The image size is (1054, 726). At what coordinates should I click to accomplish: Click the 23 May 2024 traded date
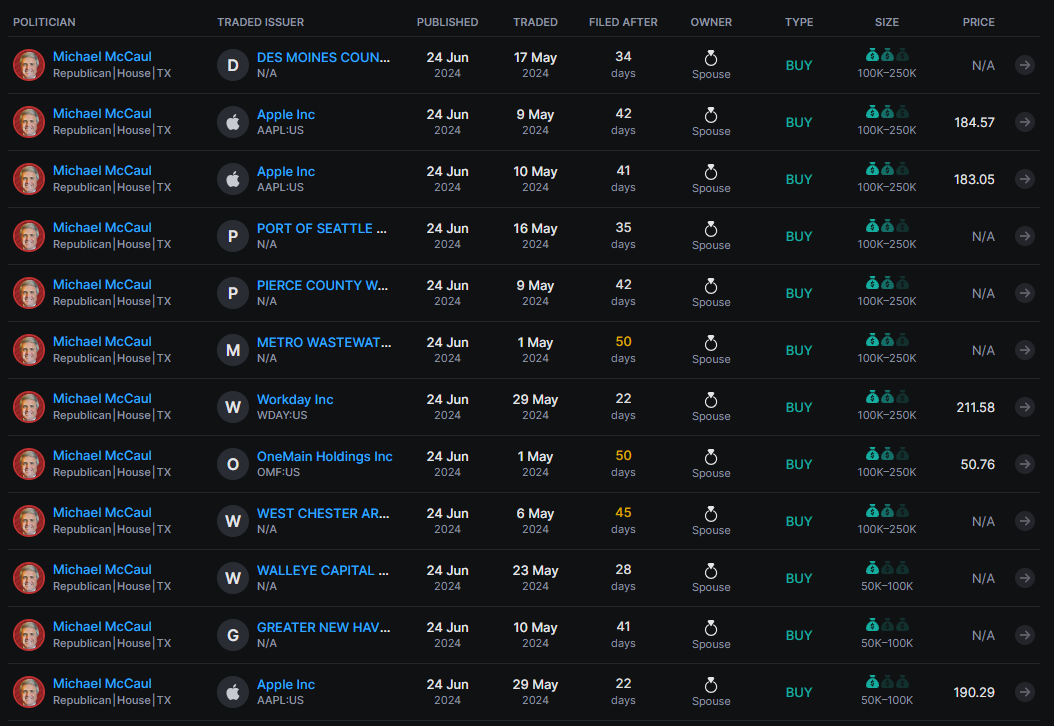(x=536, y=578)
